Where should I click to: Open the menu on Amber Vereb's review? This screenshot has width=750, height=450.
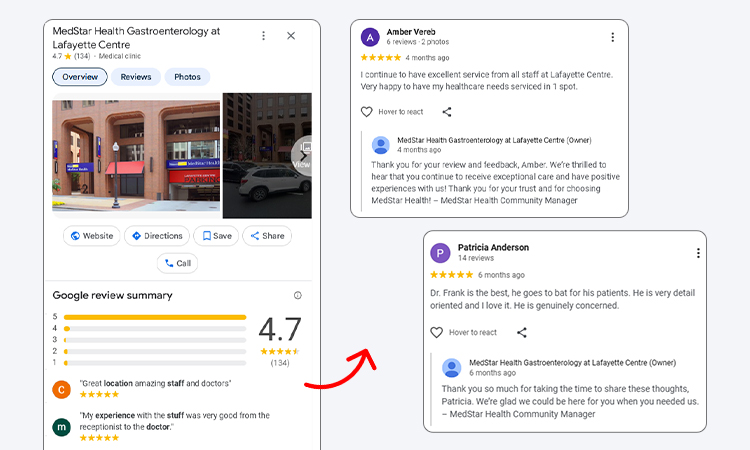612,37
